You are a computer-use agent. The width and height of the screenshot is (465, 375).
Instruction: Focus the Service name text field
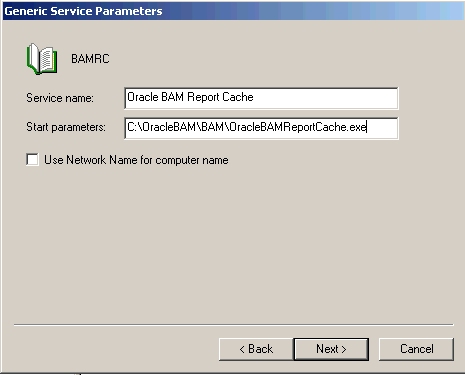(261, 98)
